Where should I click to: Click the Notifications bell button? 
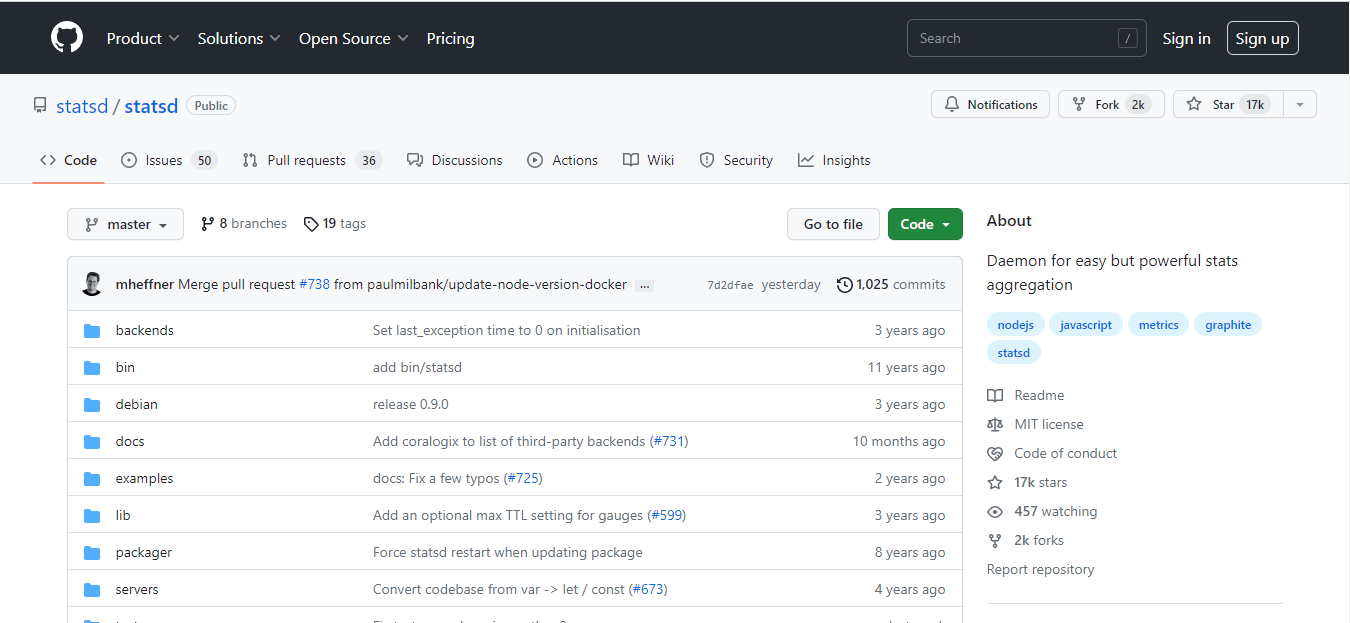point(991,105)
